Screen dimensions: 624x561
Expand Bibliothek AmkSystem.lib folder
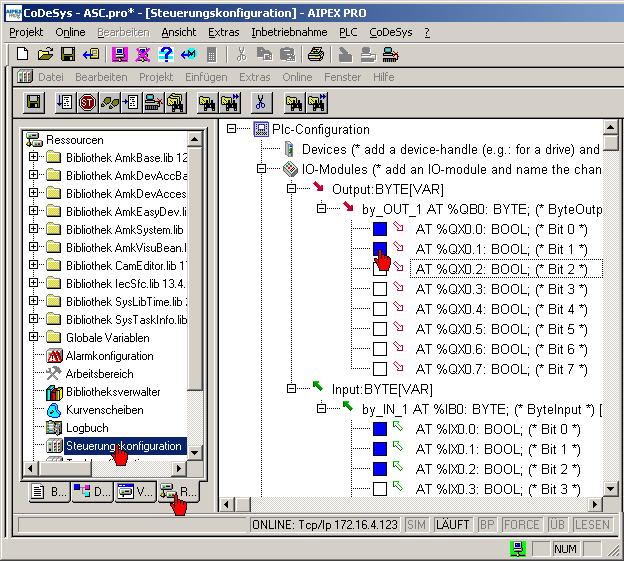34,228
